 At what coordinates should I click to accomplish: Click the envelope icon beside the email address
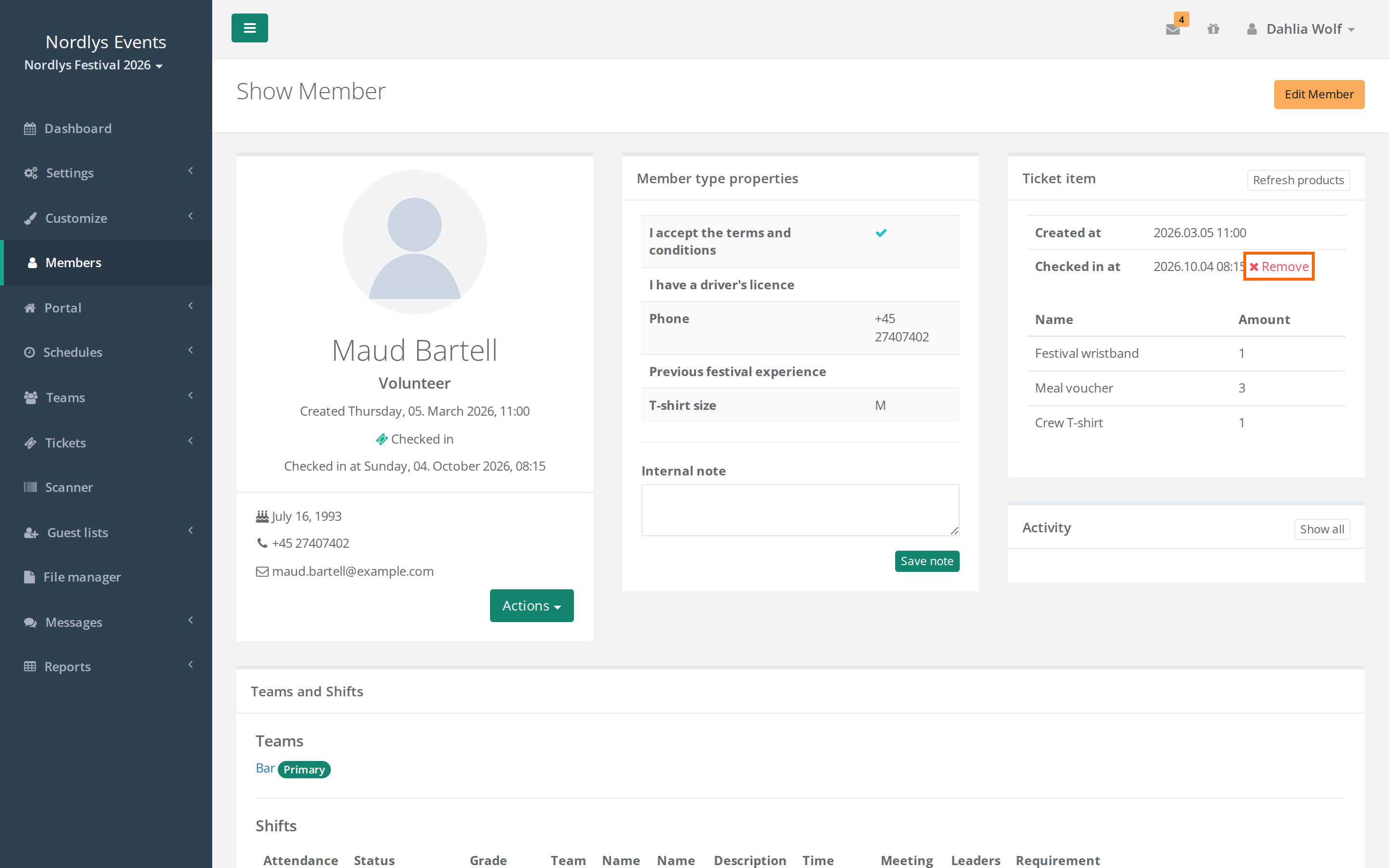pos(262,571)
